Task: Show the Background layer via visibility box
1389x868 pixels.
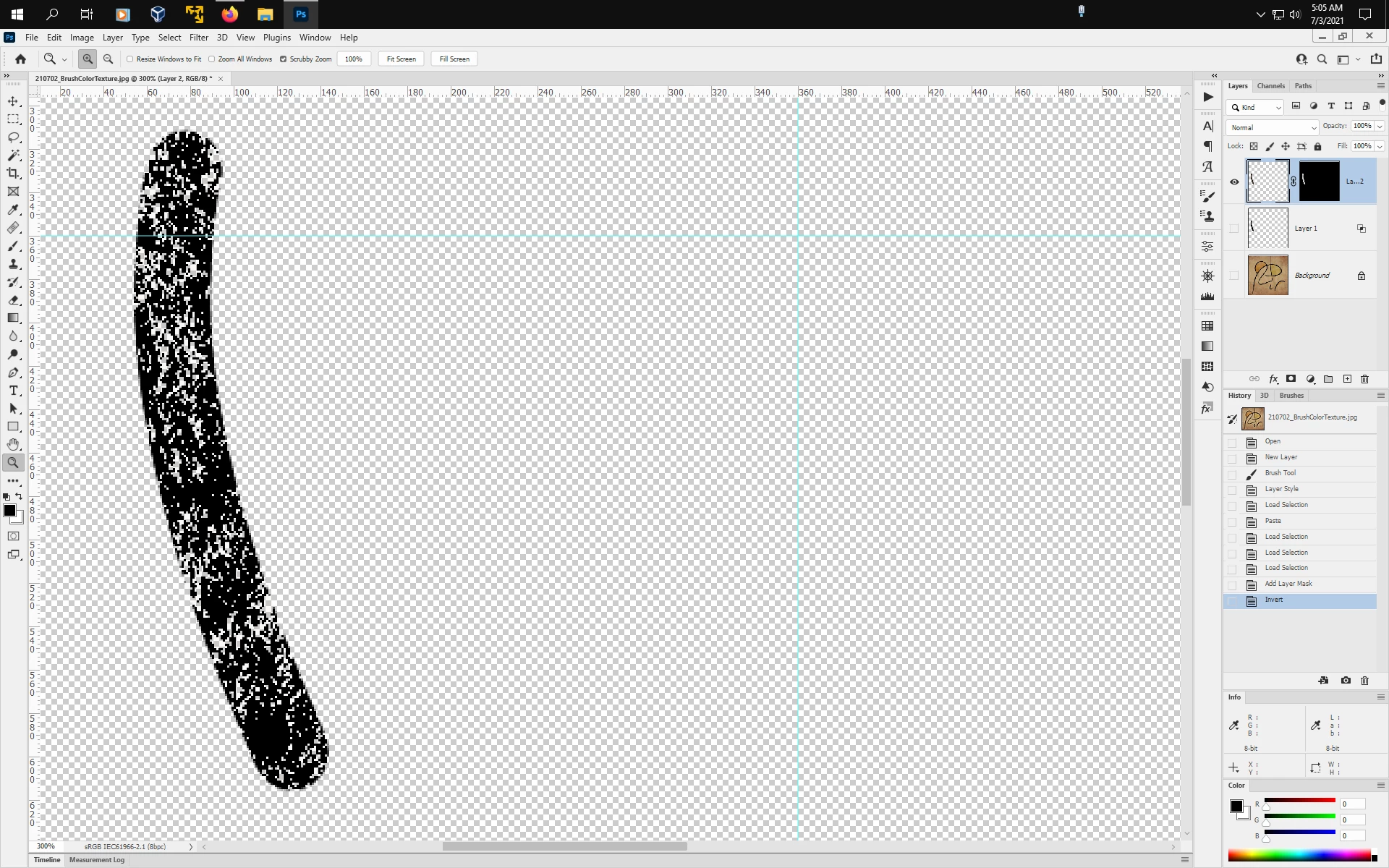Action: [1234, 276]
